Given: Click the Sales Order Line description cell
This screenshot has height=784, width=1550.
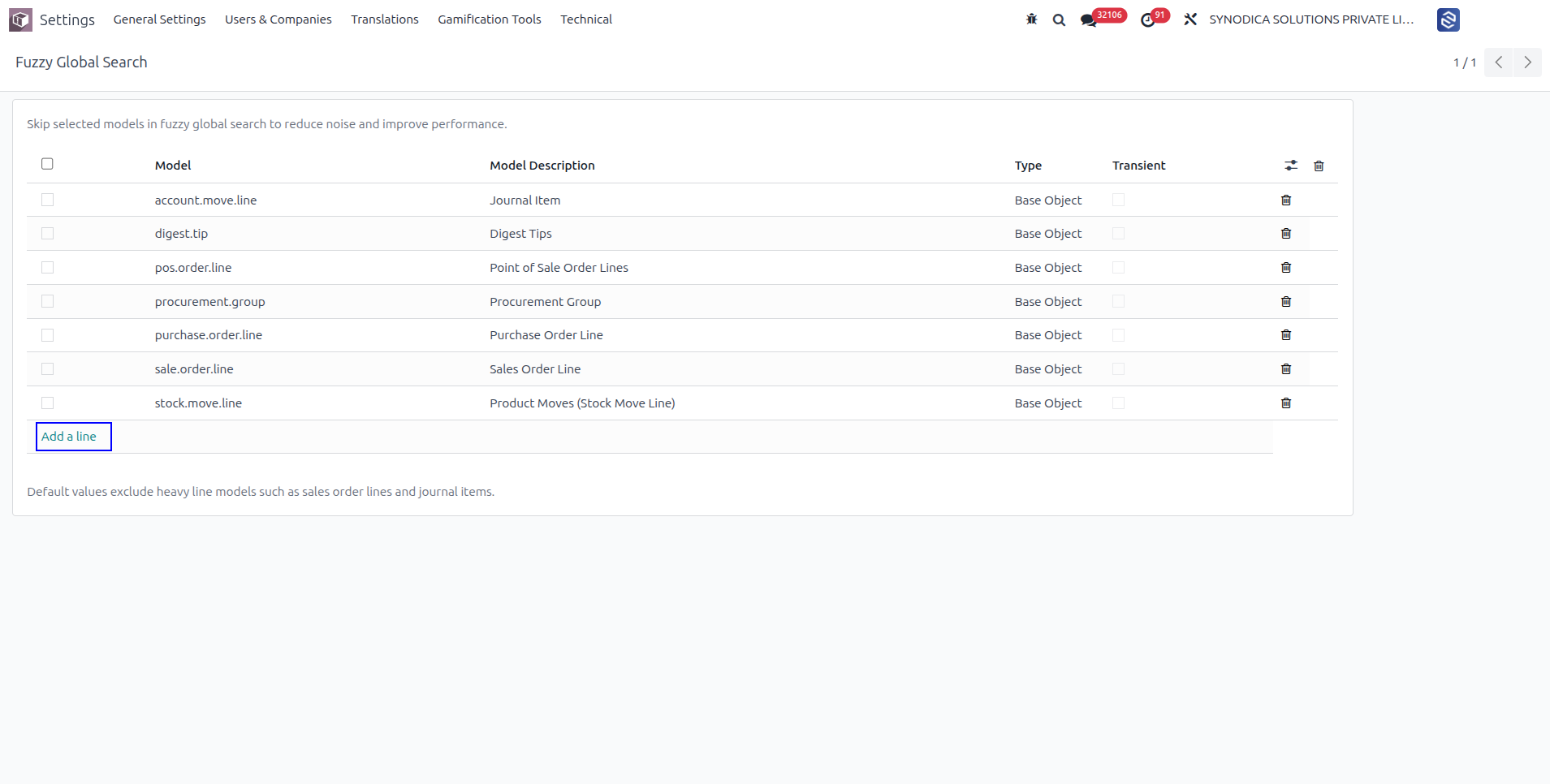Looking at the screenshot, I should coord(535,369).
